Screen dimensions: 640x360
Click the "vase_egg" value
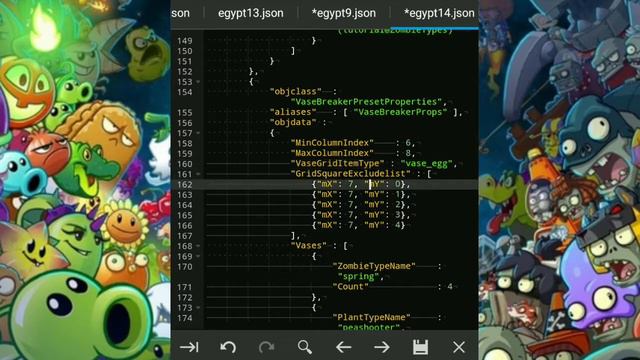point(427,164)
